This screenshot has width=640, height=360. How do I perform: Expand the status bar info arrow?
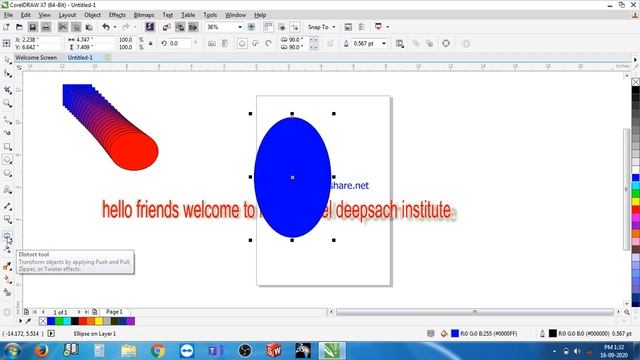[51, 333]
